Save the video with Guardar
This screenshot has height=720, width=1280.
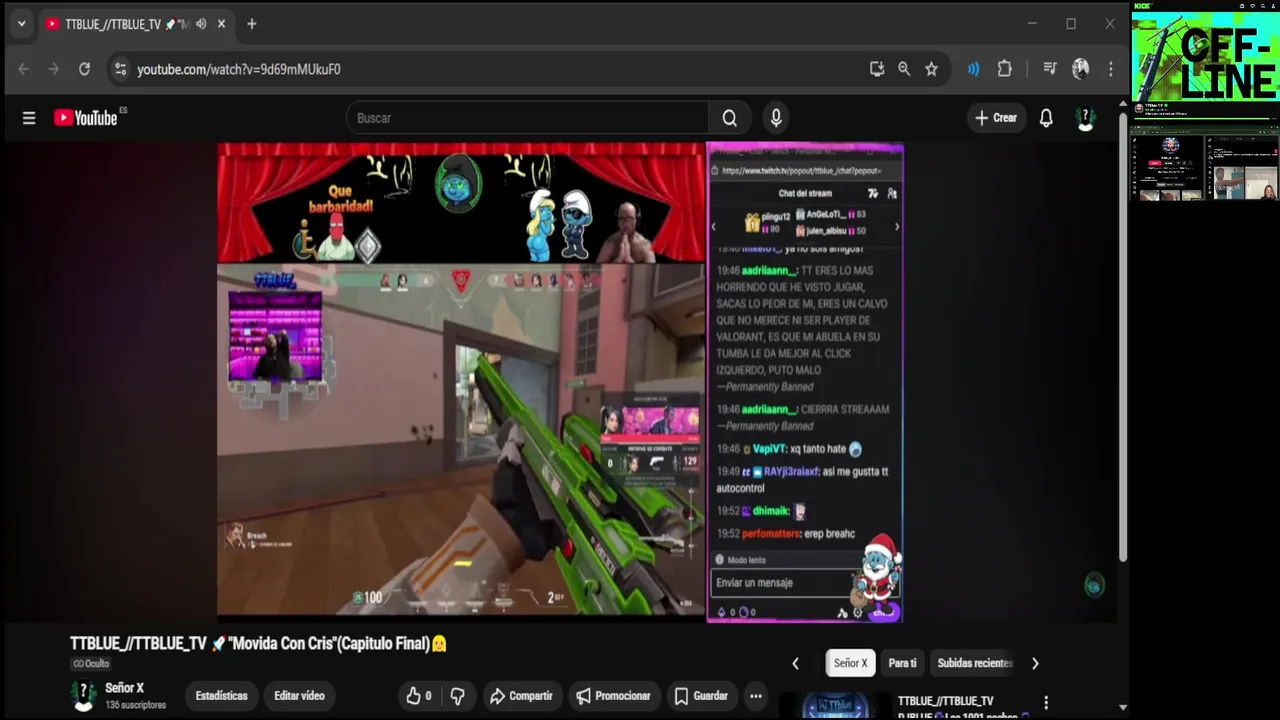[x=701, y=696]
